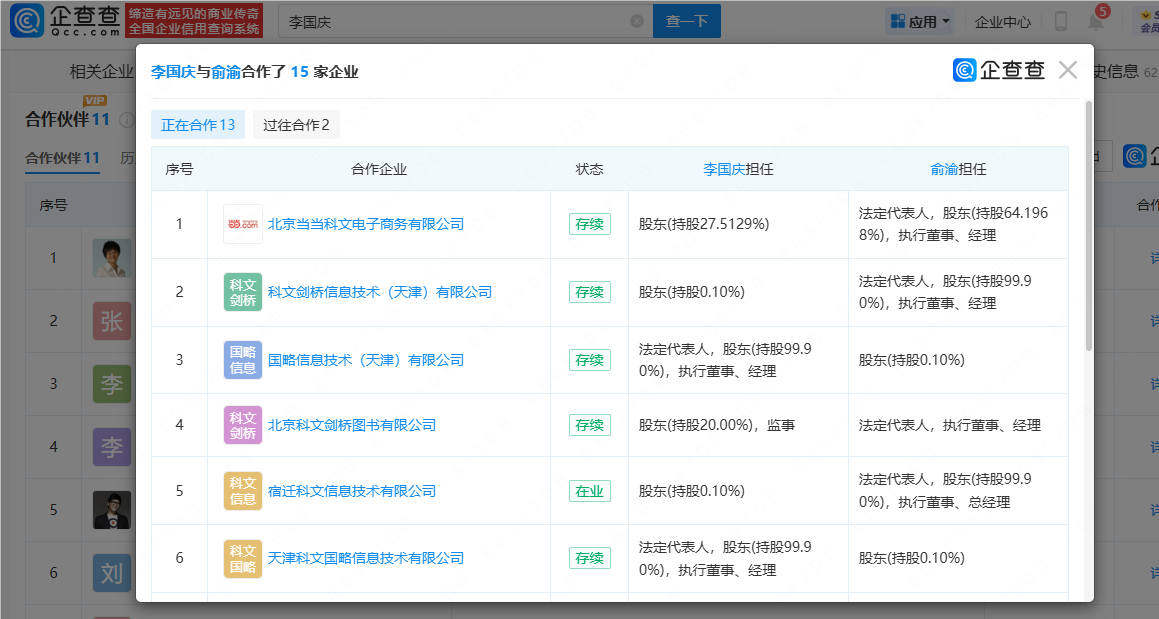Open the green 李 avatar in background row 3
The height and width of the screenshot is (619, 1159).
tap(112, 384)
